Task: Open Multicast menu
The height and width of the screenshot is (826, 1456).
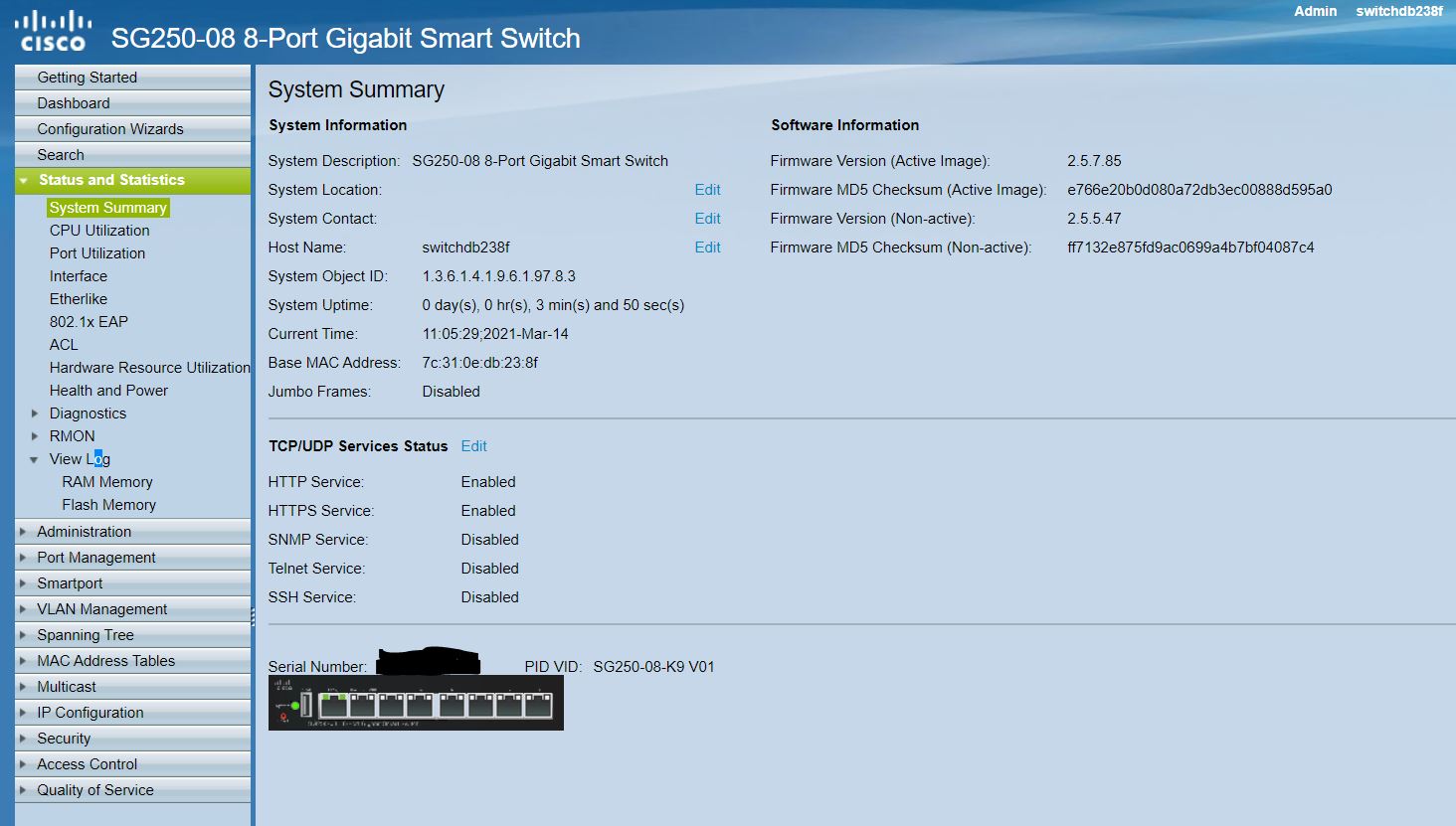Action: tap(133, 687)
